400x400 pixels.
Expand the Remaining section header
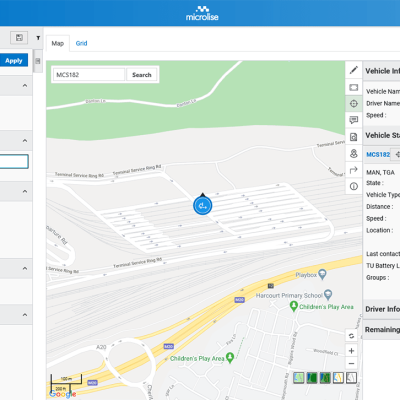[382, 329]
